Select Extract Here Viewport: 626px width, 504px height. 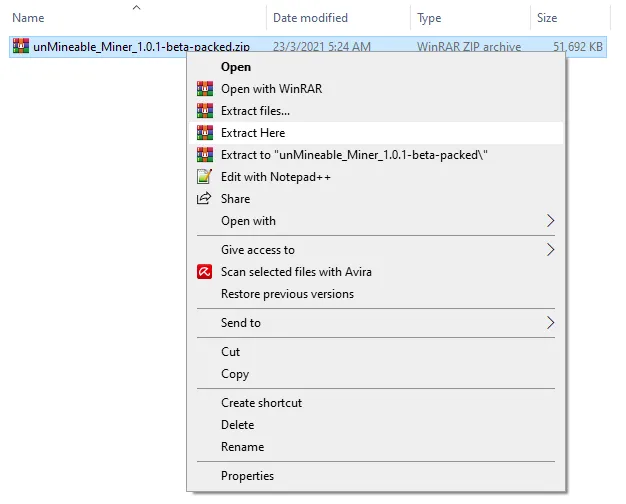pos(376,133)
